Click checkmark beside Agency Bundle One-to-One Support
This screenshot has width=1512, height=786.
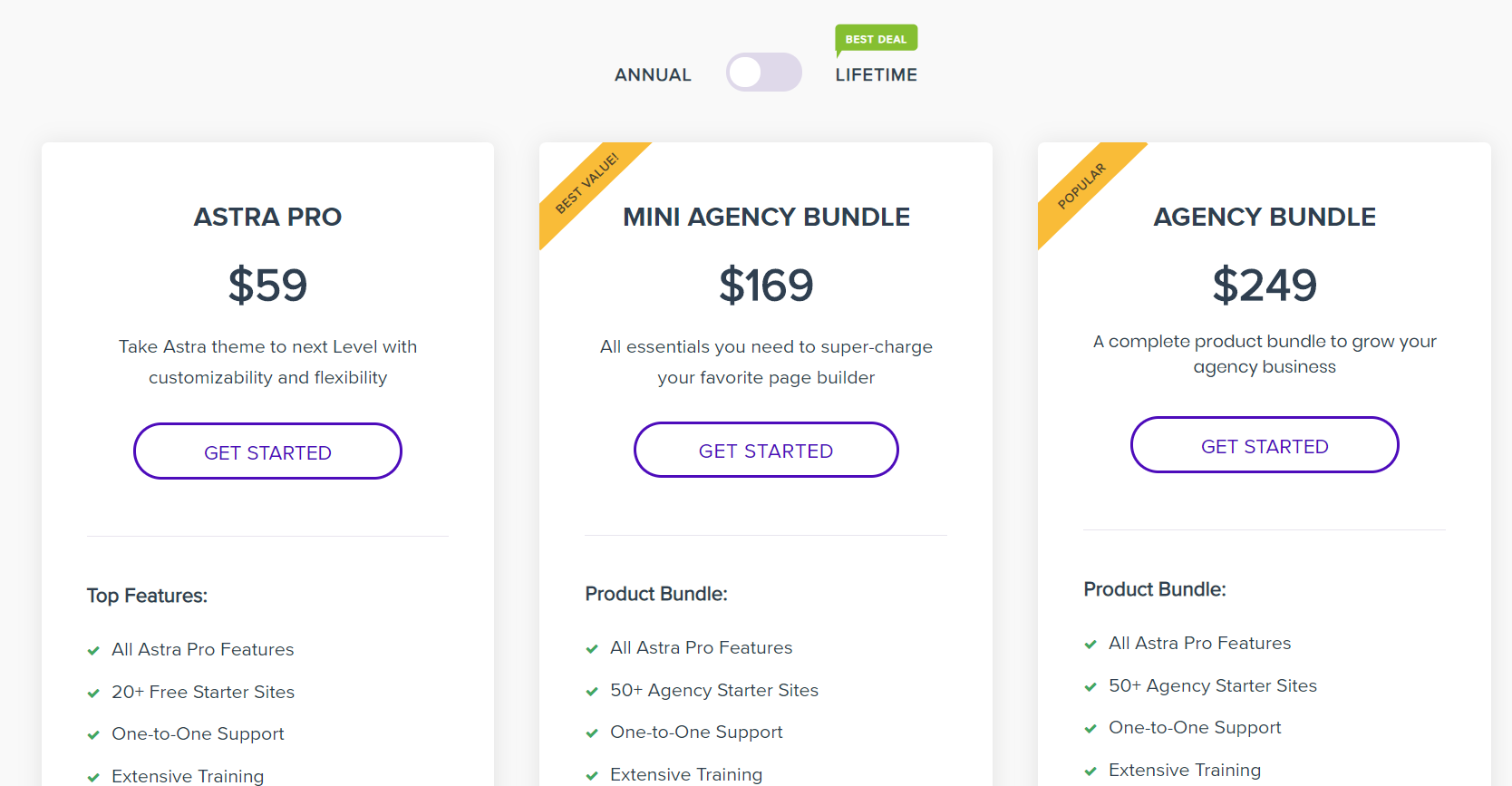pos(1090,729)
